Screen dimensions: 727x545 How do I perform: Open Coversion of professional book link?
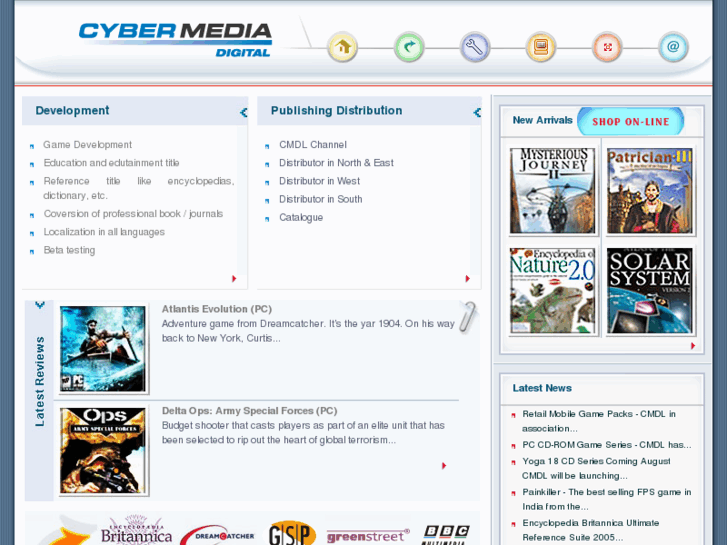[x=133, y=214]
